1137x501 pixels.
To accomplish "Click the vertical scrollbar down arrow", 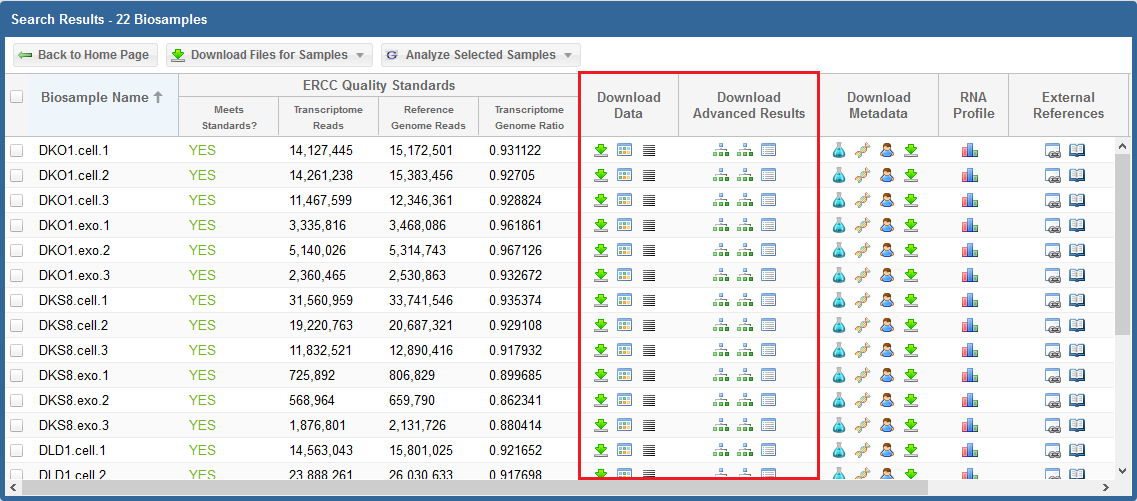I will [x=1122, y=468].
